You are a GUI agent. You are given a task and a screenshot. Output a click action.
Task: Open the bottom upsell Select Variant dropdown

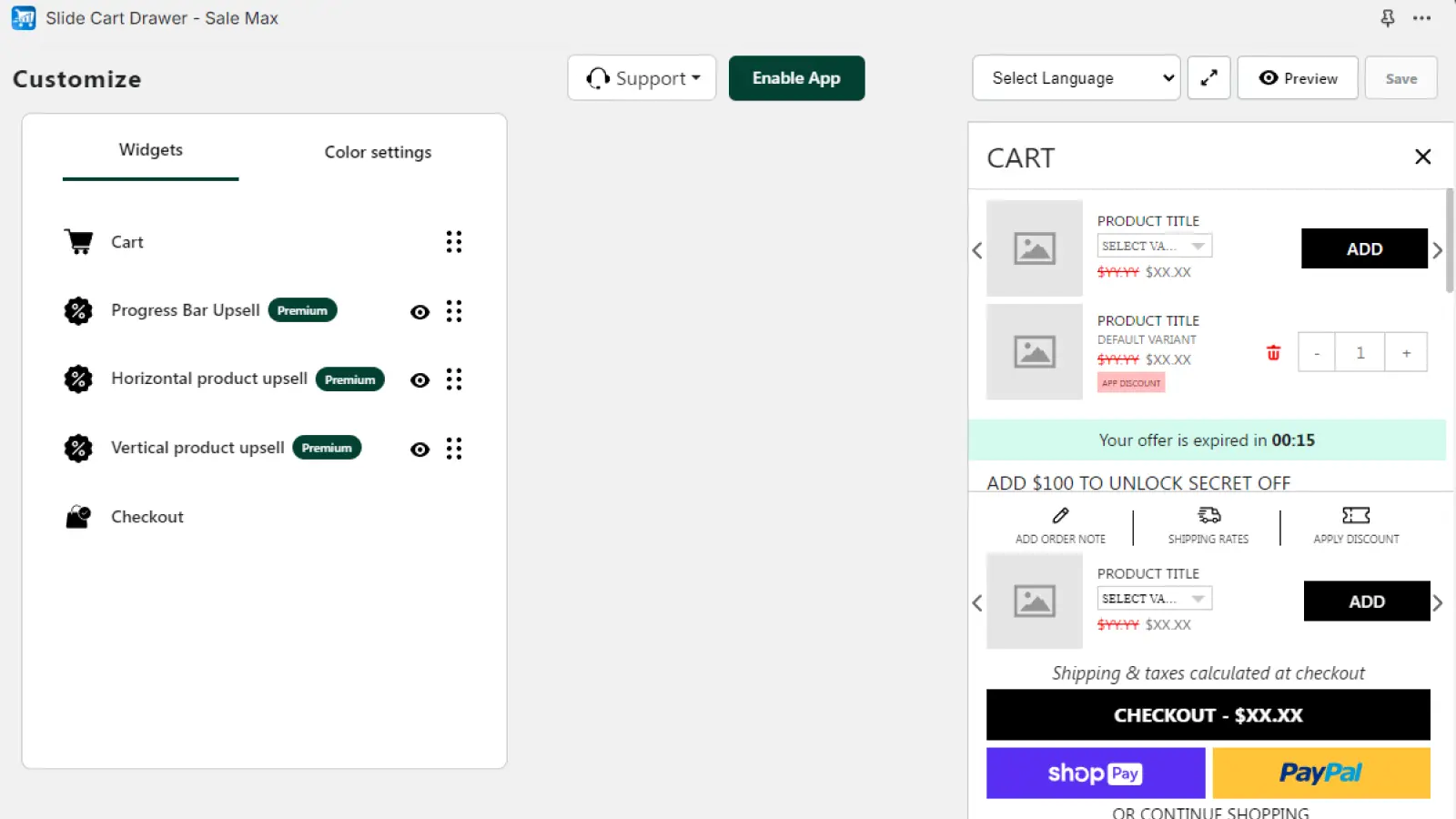point(1154,599)
